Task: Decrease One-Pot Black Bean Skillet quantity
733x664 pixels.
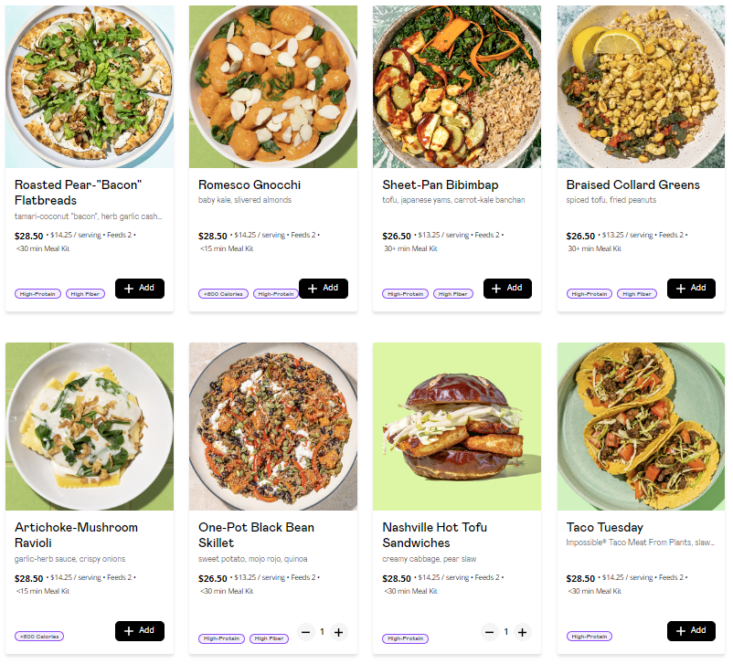Action: point(306,632)
